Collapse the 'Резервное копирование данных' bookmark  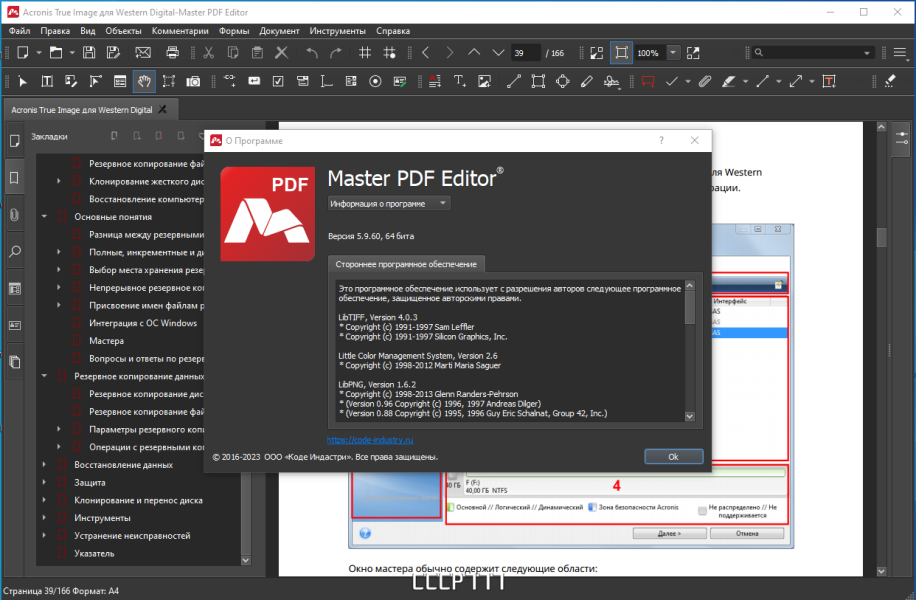[x=44, y=376]
